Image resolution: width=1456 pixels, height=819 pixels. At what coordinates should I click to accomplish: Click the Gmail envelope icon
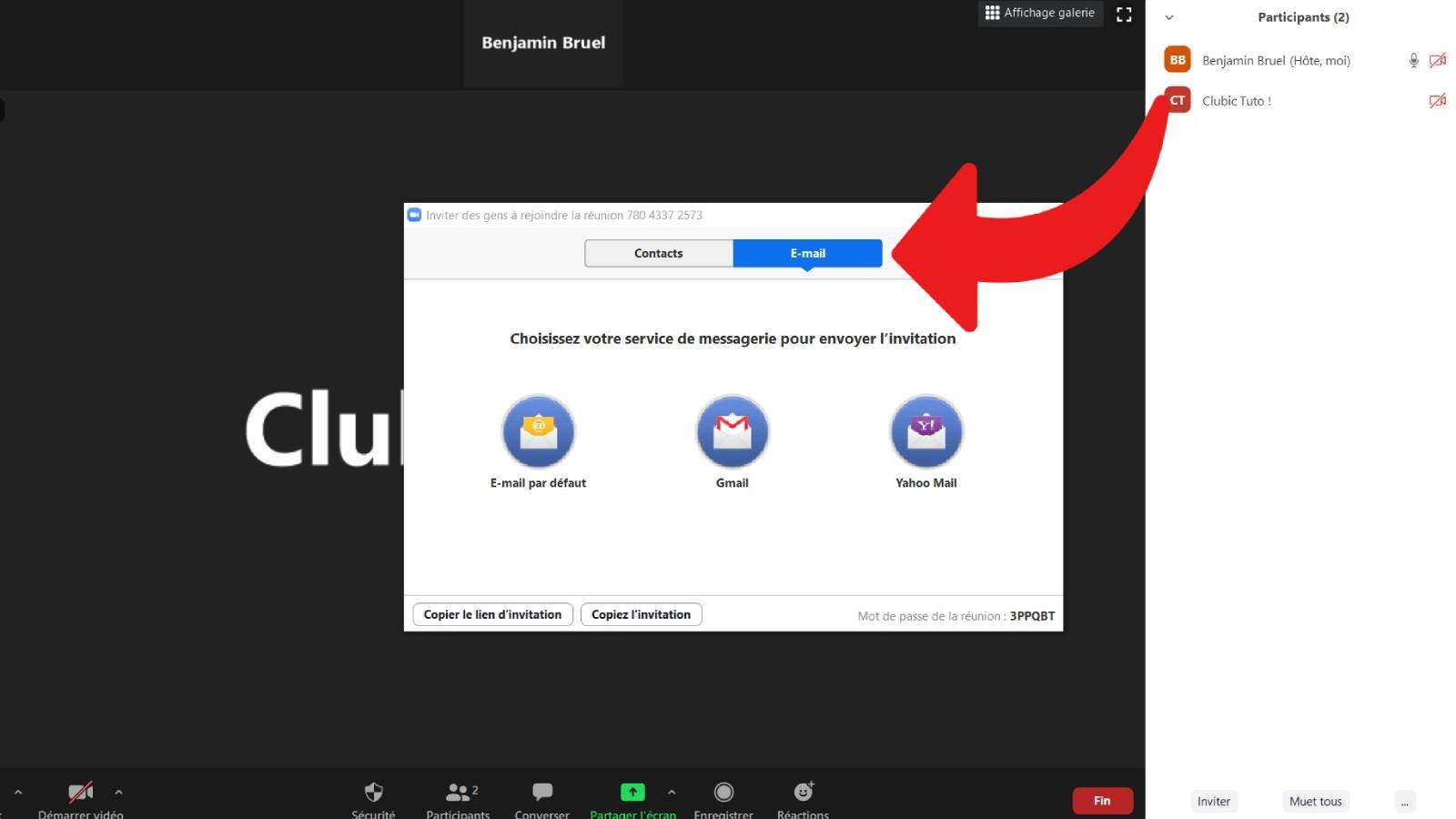point(732,432)
